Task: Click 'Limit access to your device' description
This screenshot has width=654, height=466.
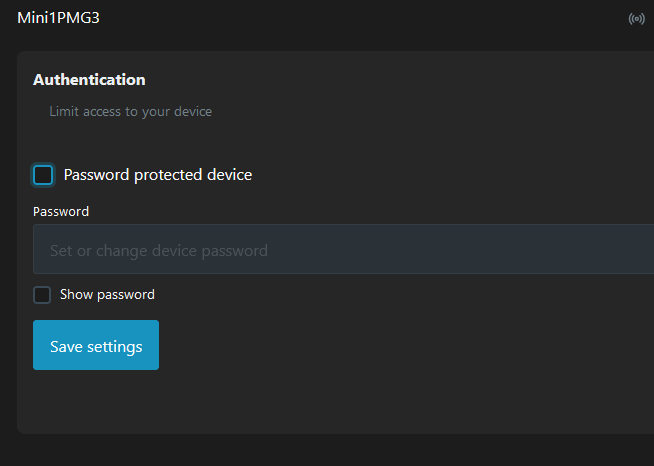Action: coord(131,111)
